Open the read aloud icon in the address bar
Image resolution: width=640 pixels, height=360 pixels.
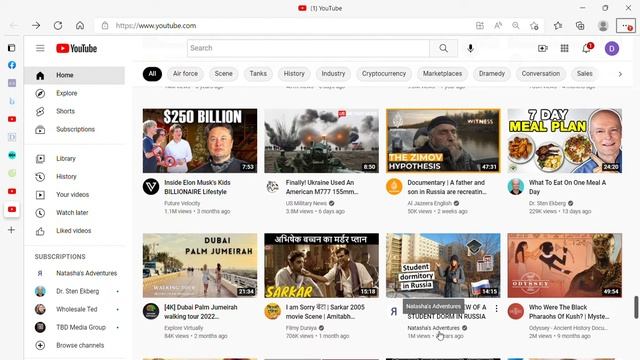(498, 26)
